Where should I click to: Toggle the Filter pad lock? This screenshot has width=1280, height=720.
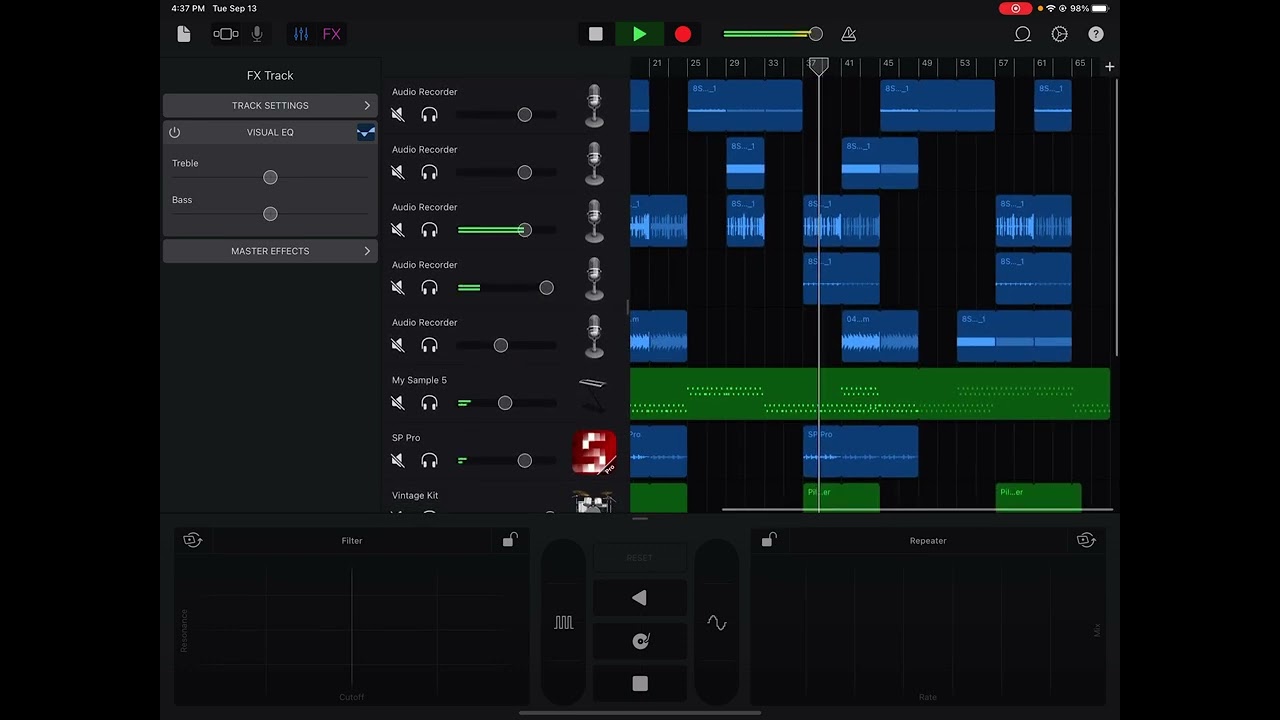point(510,540)
